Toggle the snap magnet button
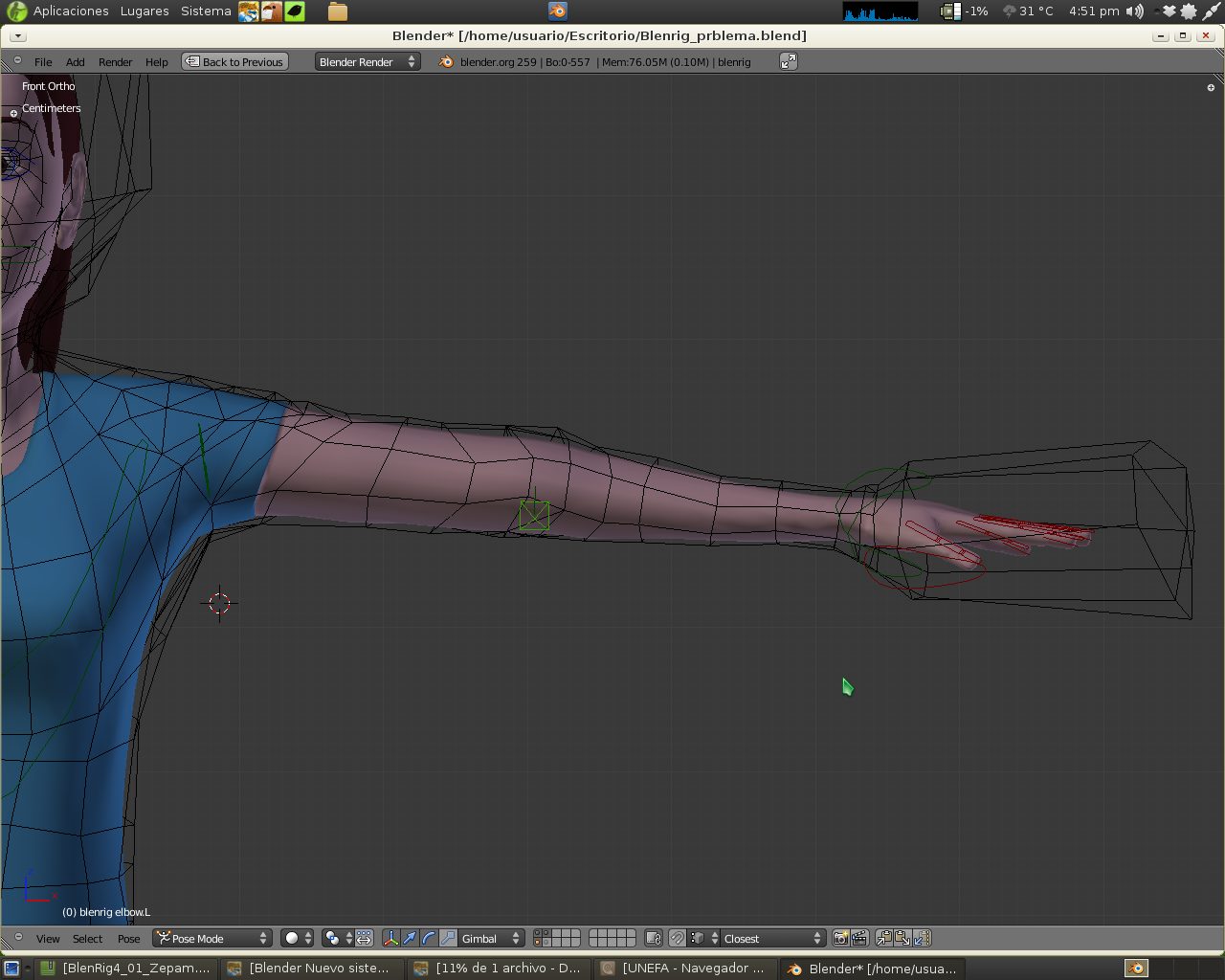 (678, 938)
